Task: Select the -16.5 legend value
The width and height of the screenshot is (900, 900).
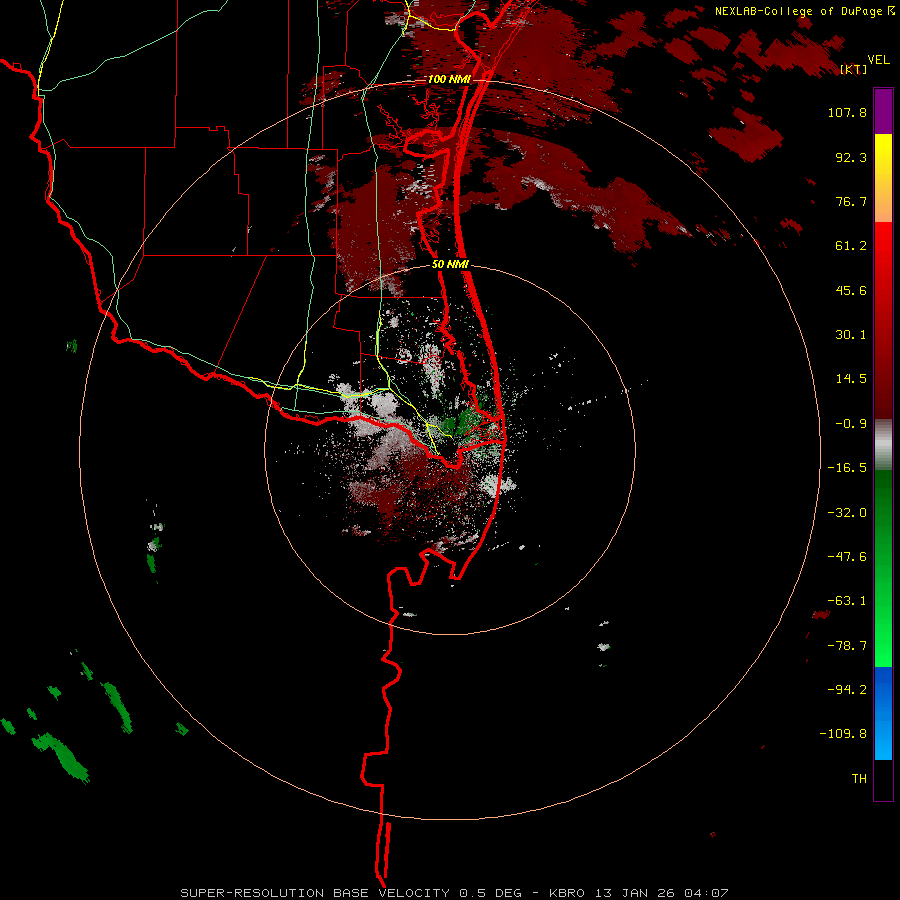Action: point(847,468)
